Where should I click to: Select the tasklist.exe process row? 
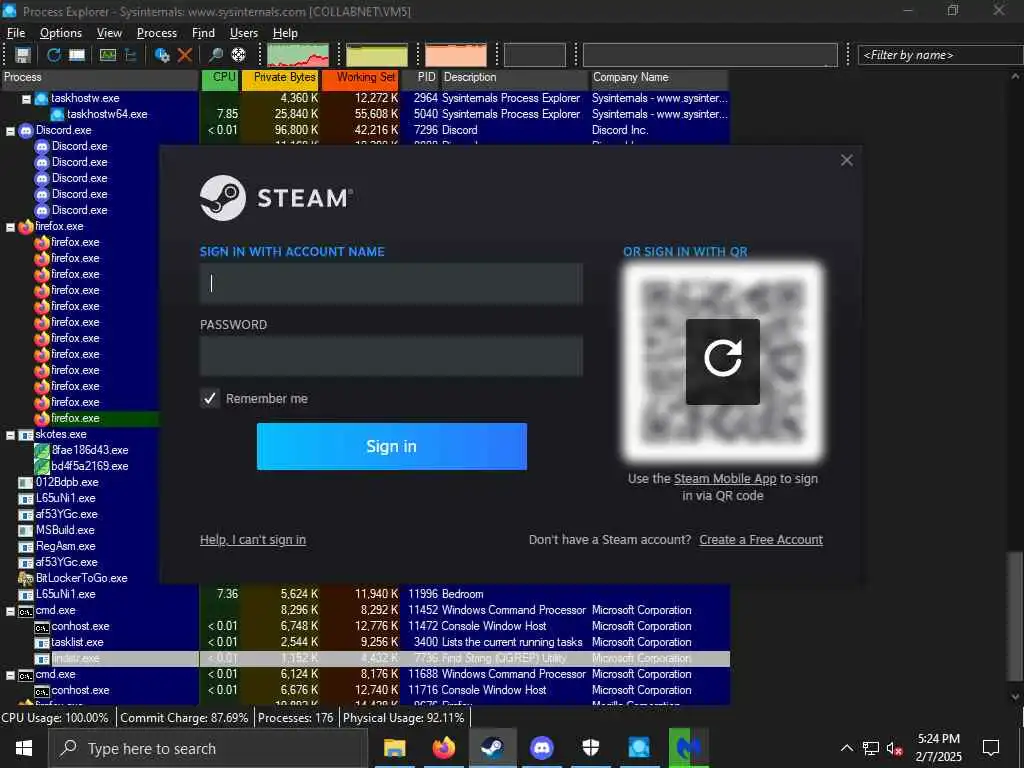coord(364,642)
